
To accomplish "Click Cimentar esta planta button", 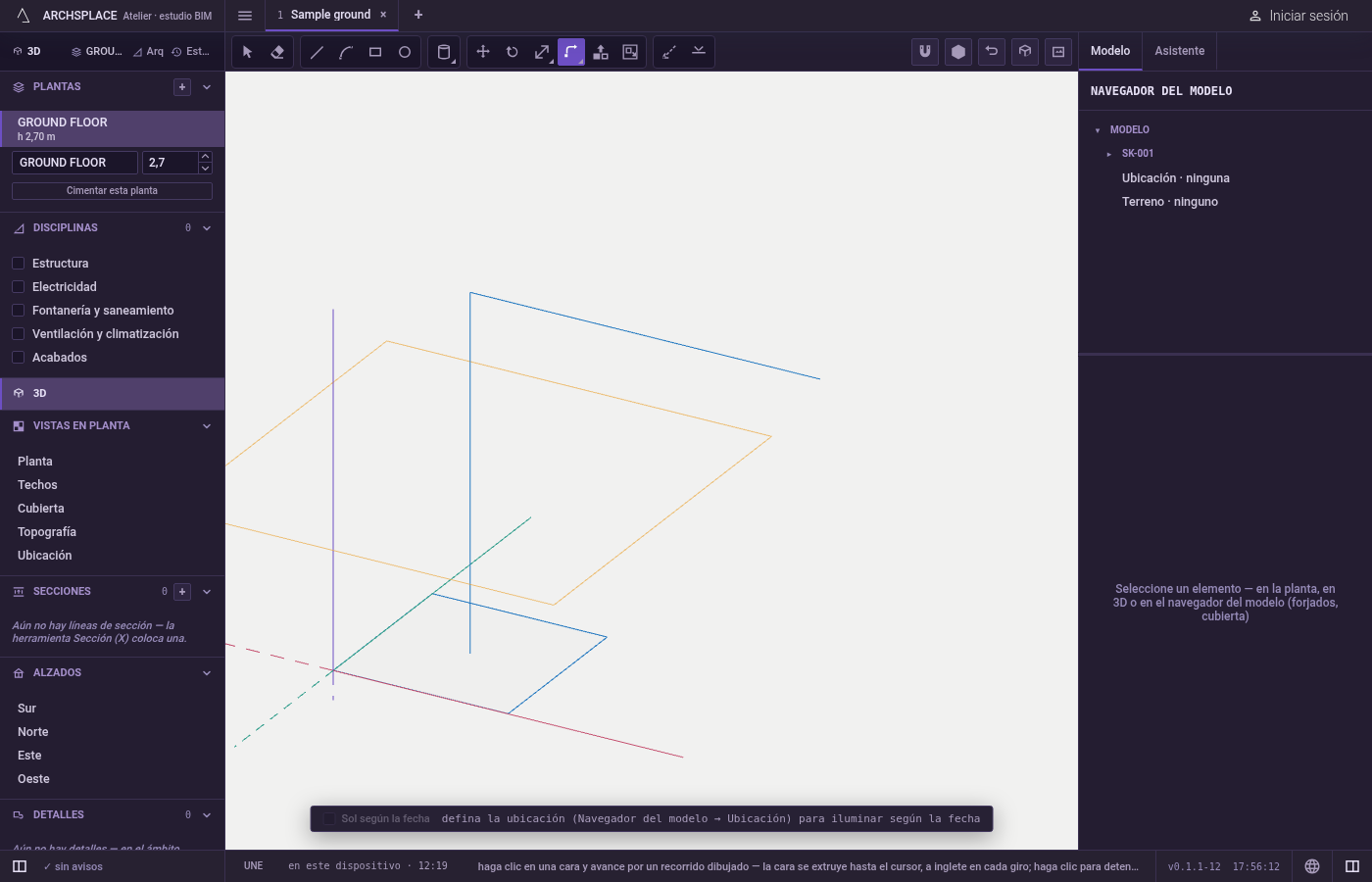I will click(x=112, y=191).
